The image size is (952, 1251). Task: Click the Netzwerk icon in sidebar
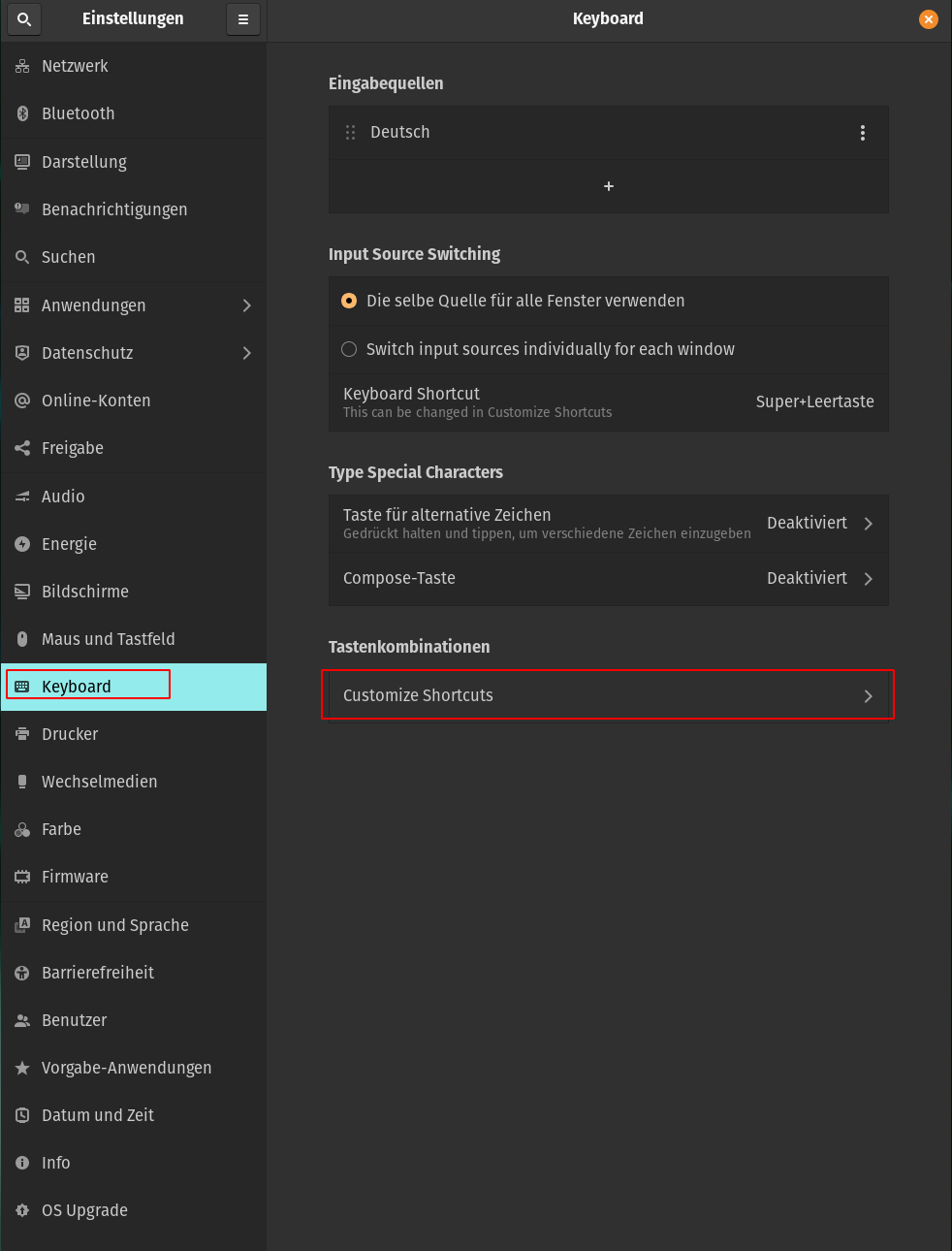22,66
